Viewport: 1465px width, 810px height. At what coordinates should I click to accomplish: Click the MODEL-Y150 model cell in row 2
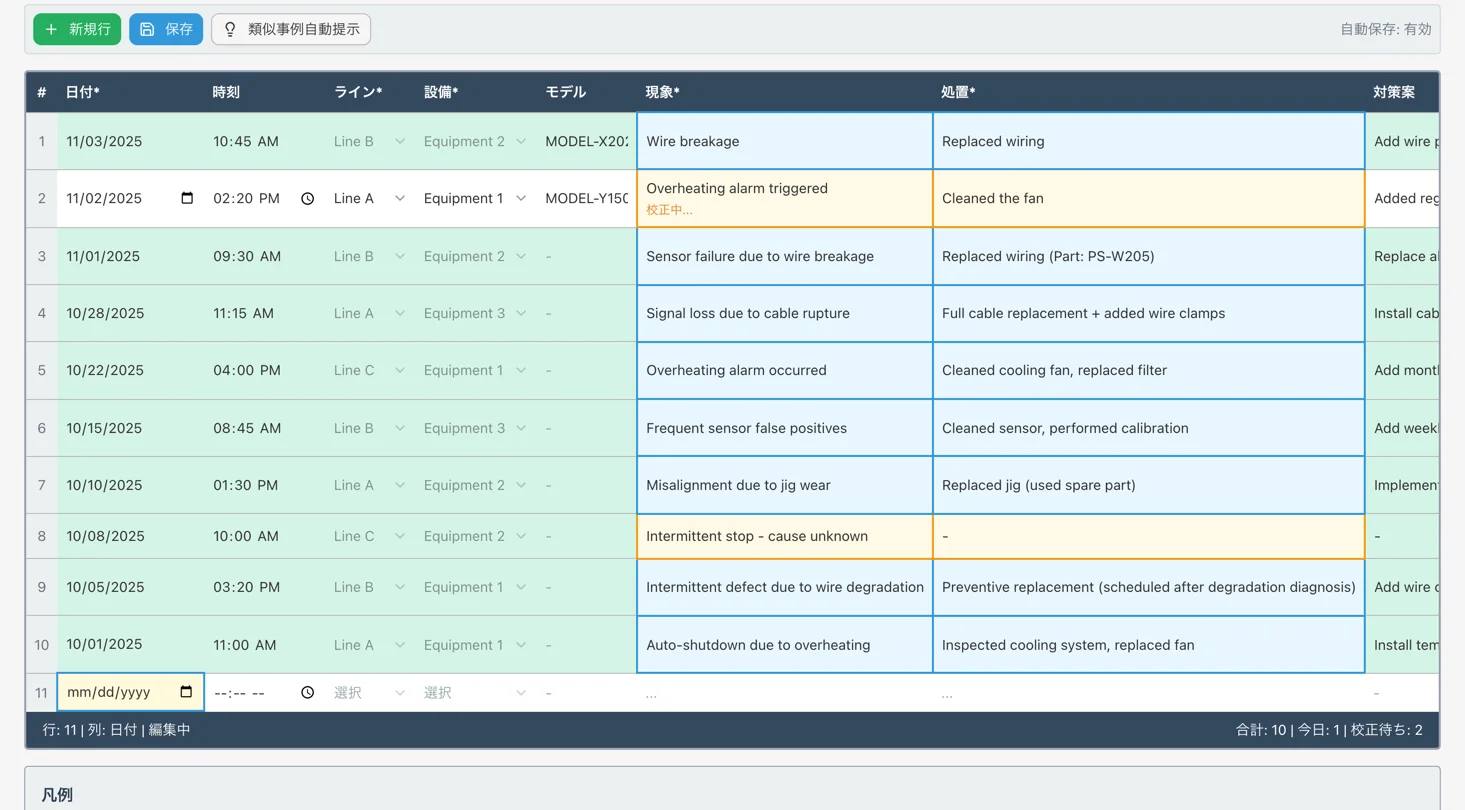pos(587,199)
